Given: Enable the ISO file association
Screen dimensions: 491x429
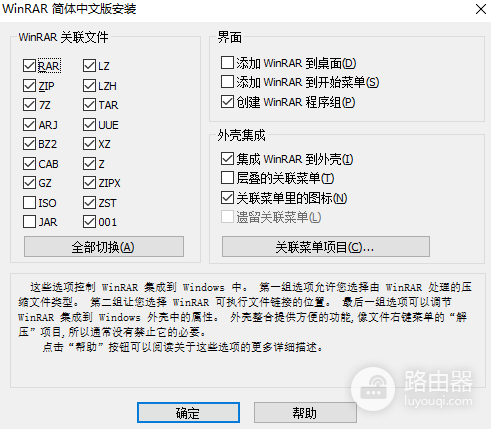Looking at the screenshot, I should [x=30, y=203].
